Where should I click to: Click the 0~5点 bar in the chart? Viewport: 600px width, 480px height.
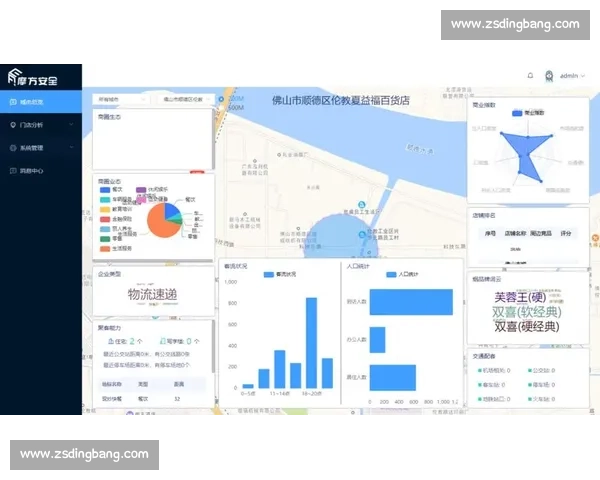pos(248,386)
